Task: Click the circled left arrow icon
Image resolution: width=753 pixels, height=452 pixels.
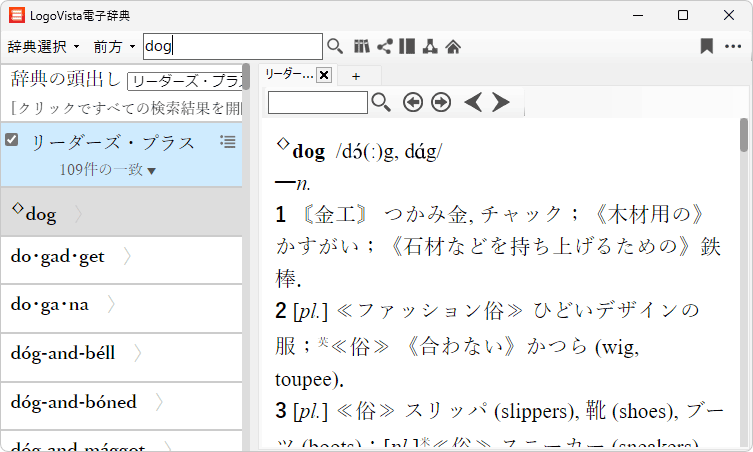Action: click(x=412, y=102)
